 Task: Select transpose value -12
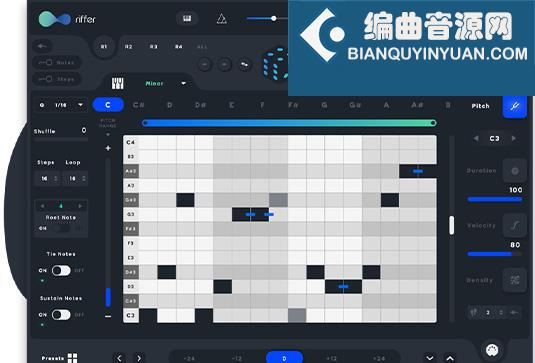point(237,359)
